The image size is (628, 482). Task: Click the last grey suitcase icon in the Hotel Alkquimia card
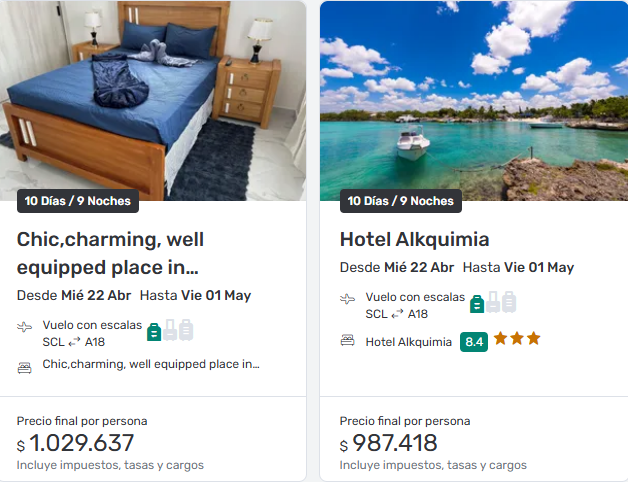point(509,302)
